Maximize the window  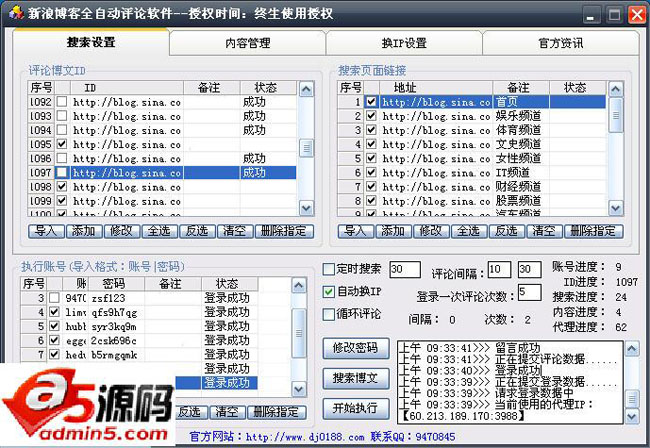coord(614,15)
